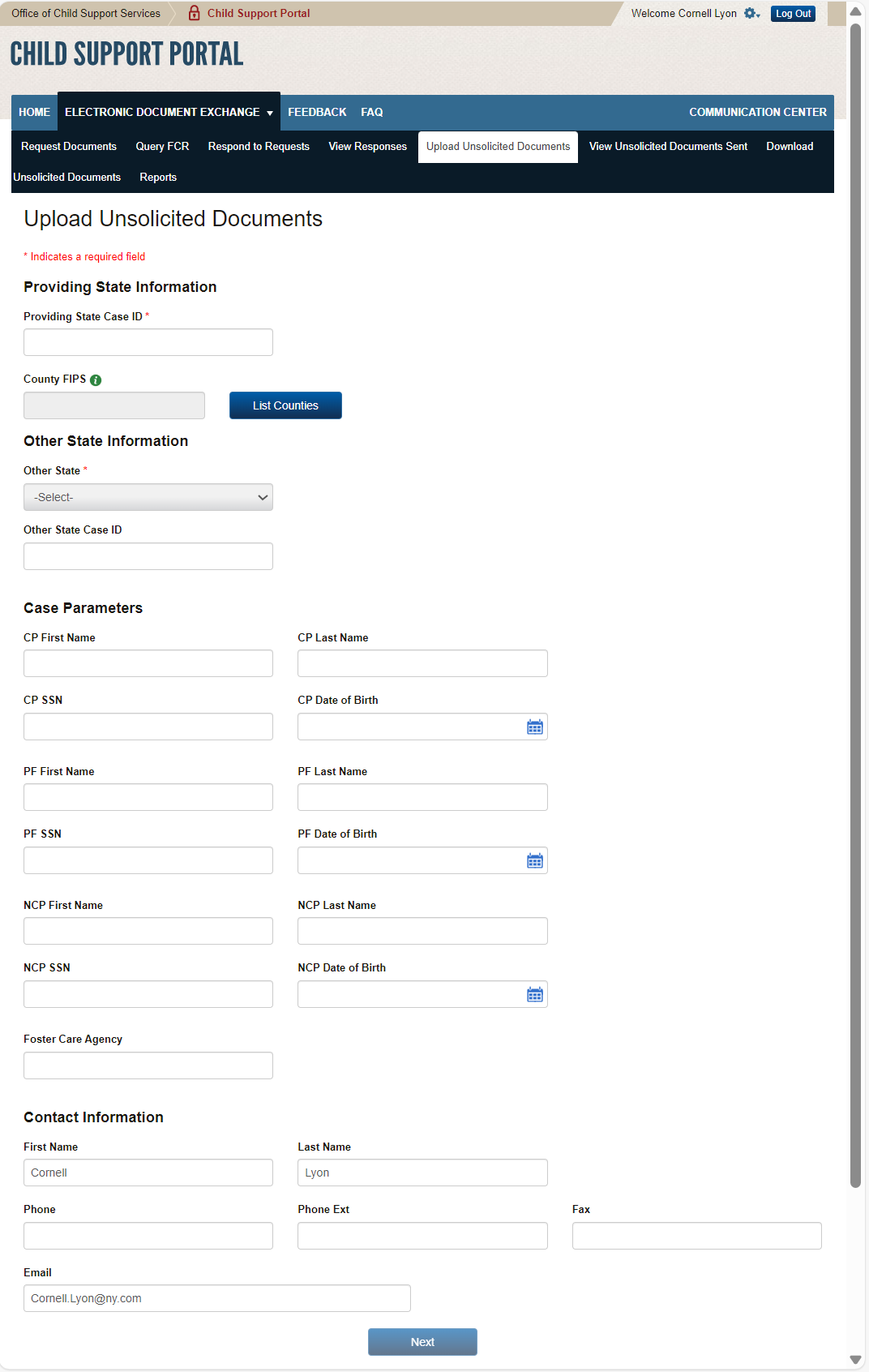Image resolution: width=869 pixels, height=1372 pixels.
Task: Go to the Respond to Requests tab
Action: (259, 147)
